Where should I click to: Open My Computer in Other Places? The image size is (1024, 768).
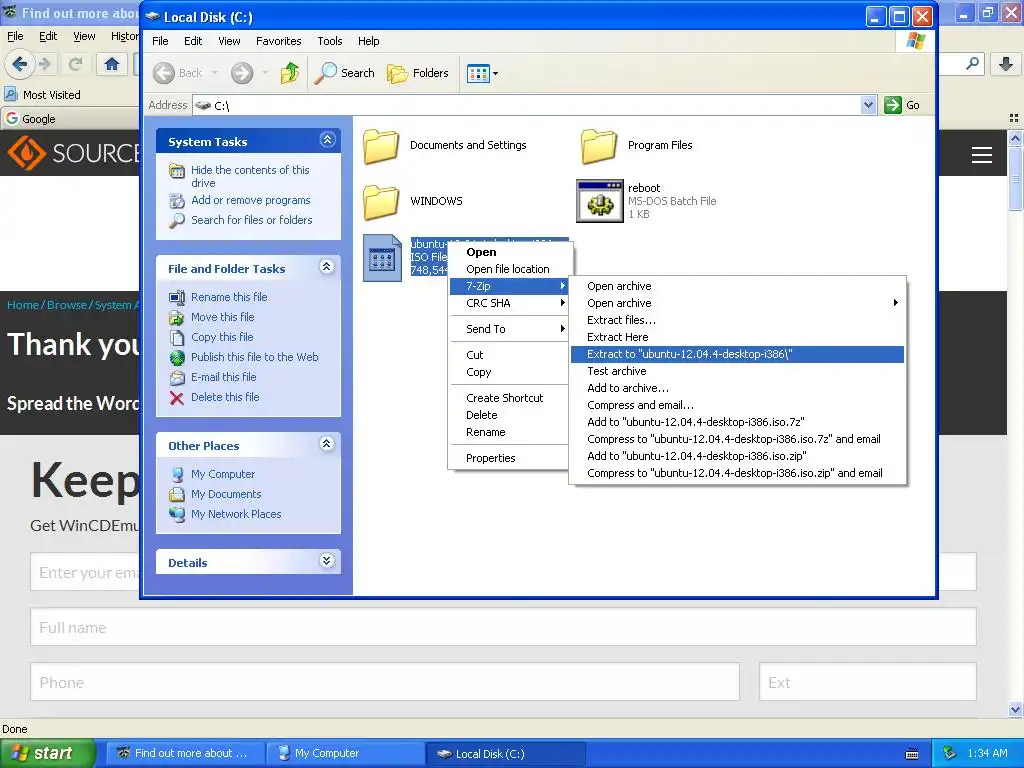click(223, 474)
